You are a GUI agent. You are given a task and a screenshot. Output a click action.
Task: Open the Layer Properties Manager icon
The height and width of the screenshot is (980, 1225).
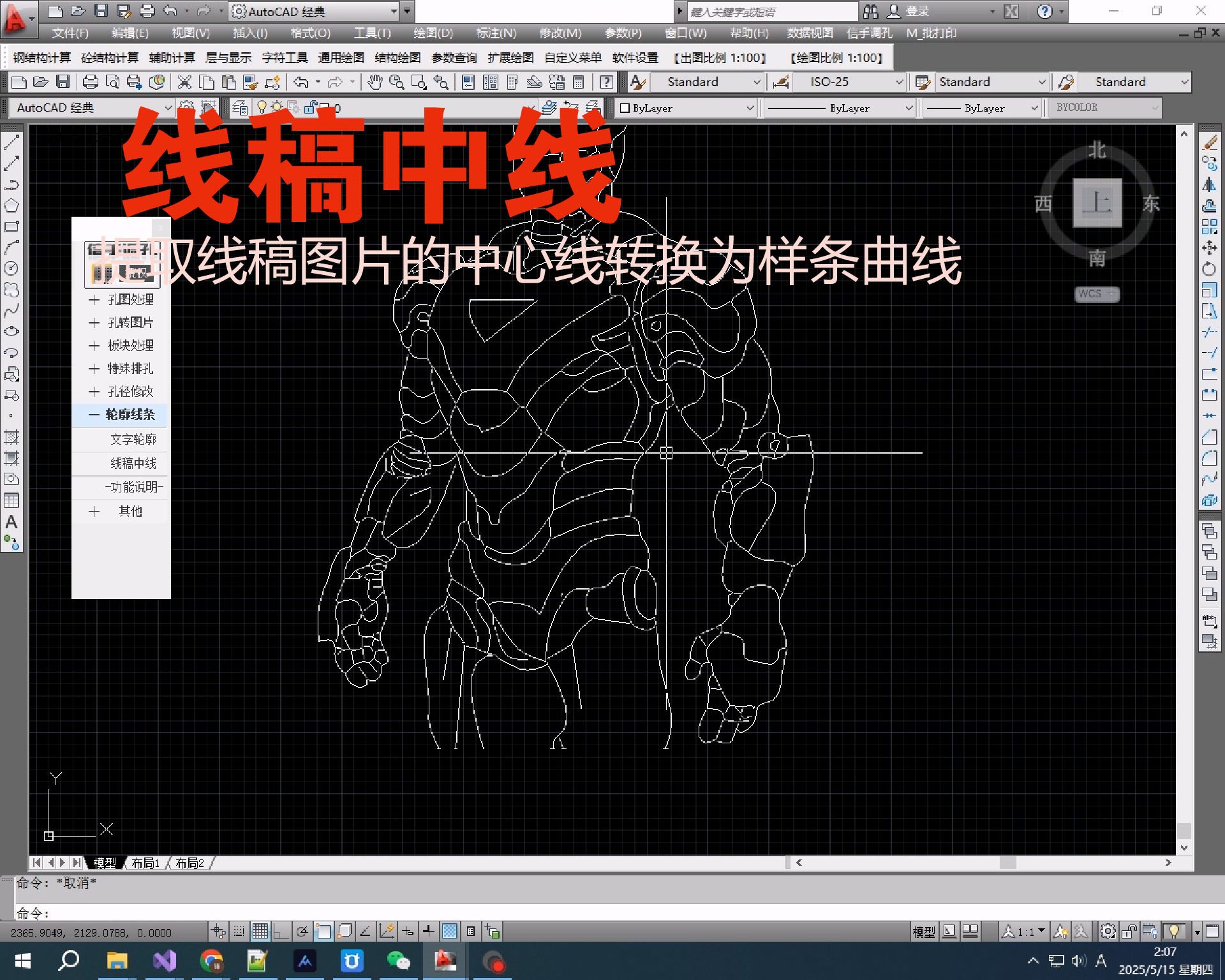coord(240,108)
